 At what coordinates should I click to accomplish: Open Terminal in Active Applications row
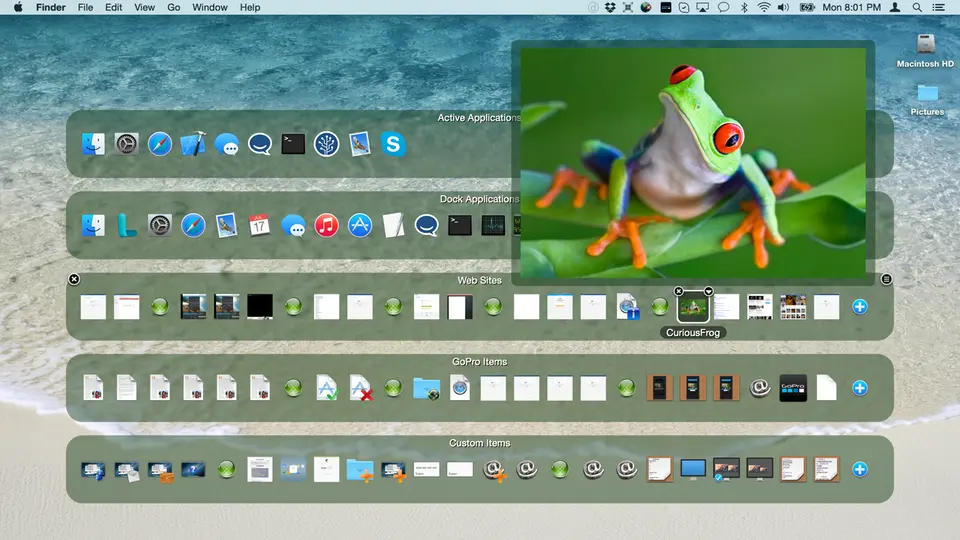293,144
